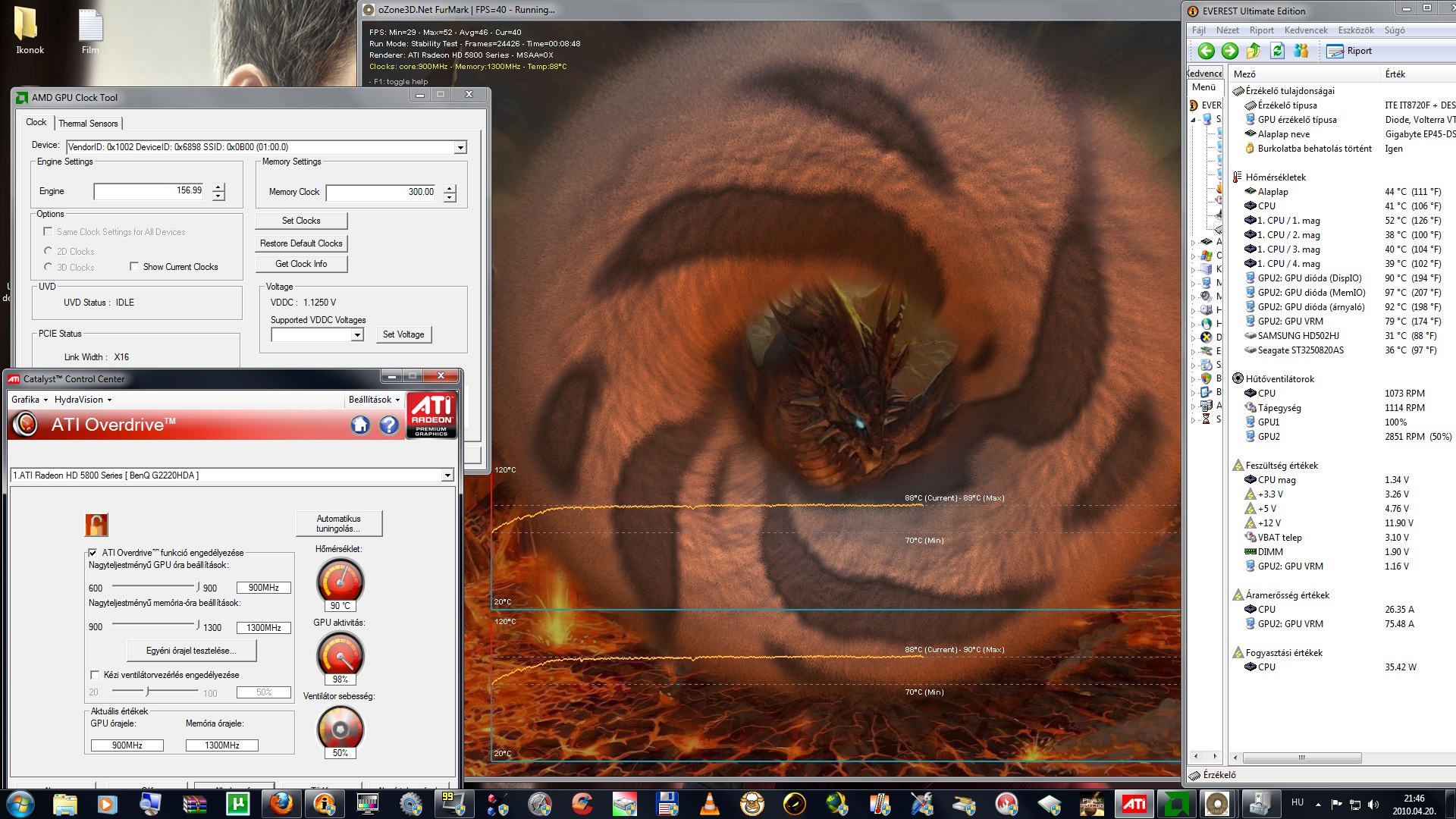Open the Riport report wizard button

[1350, 51]
